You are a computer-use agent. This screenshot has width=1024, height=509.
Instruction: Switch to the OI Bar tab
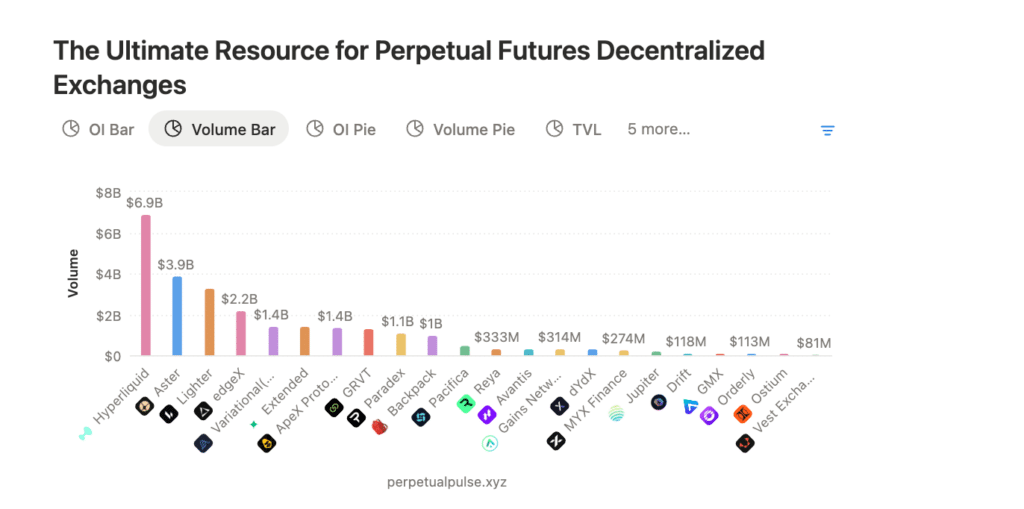point(99,129)
